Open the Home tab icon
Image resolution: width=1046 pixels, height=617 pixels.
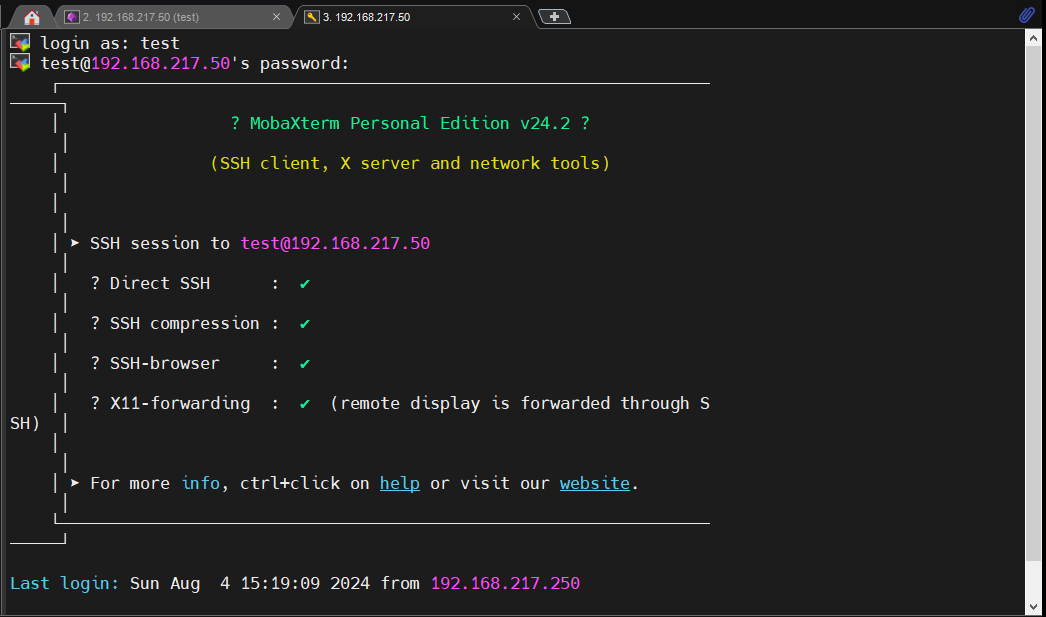click(31, 17)
